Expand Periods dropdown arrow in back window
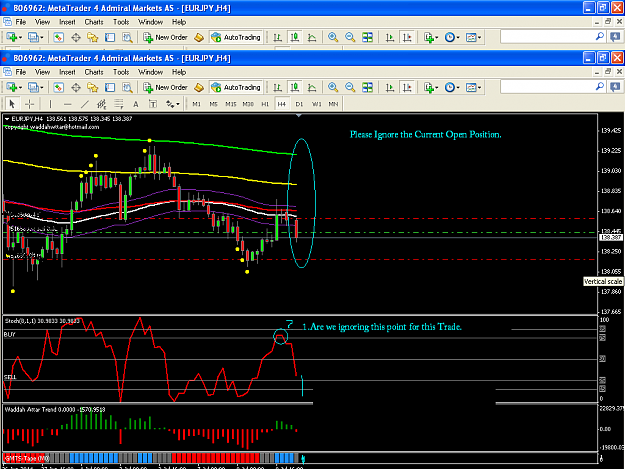This screenshot has width=625, height=469. pos(458,37)
